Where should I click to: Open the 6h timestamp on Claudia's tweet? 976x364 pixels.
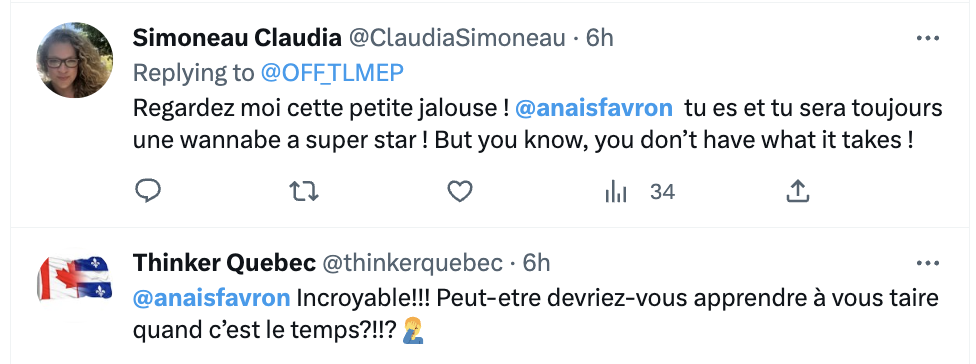point(600,39)
